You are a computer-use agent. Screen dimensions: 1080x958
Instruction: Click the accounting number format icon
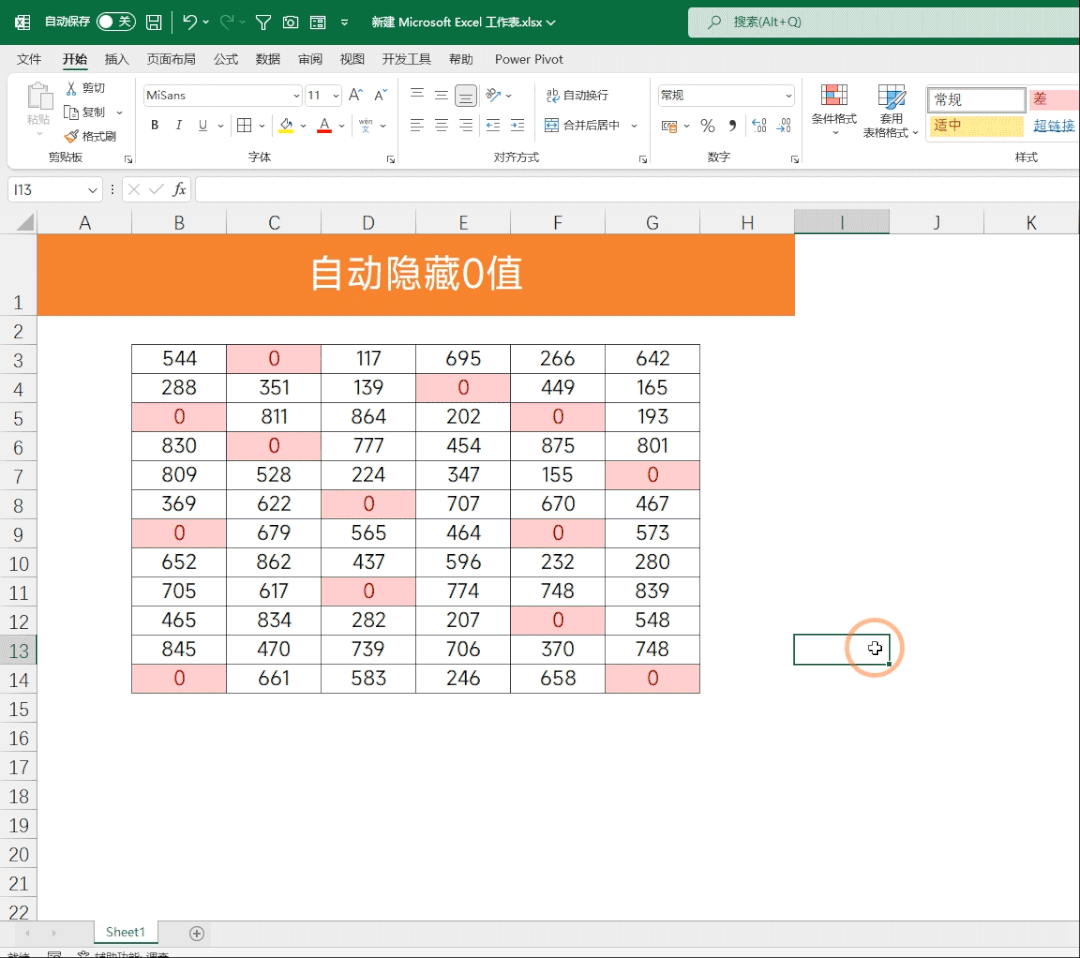[669, 126]
